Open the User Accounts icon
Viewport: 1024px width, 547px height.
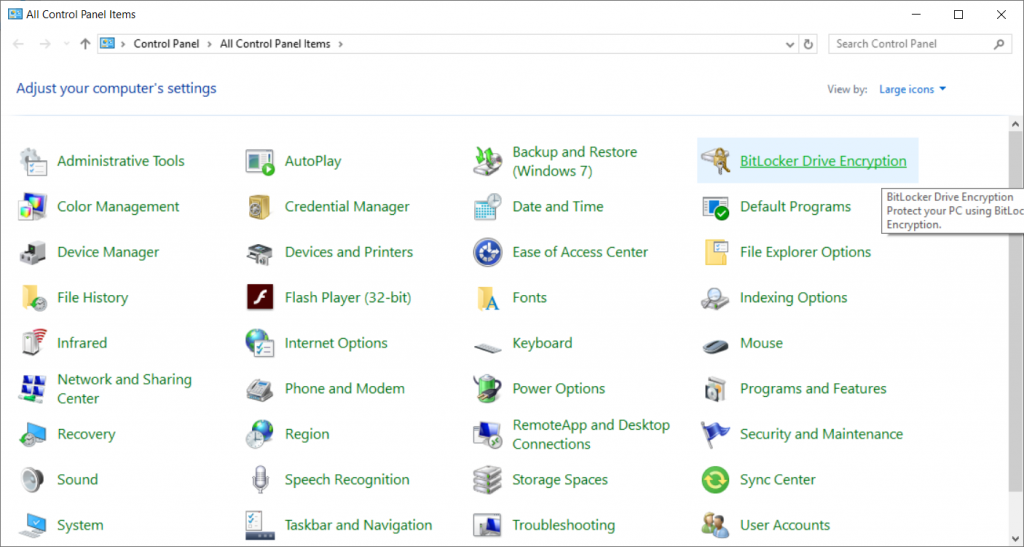point(715,525)
